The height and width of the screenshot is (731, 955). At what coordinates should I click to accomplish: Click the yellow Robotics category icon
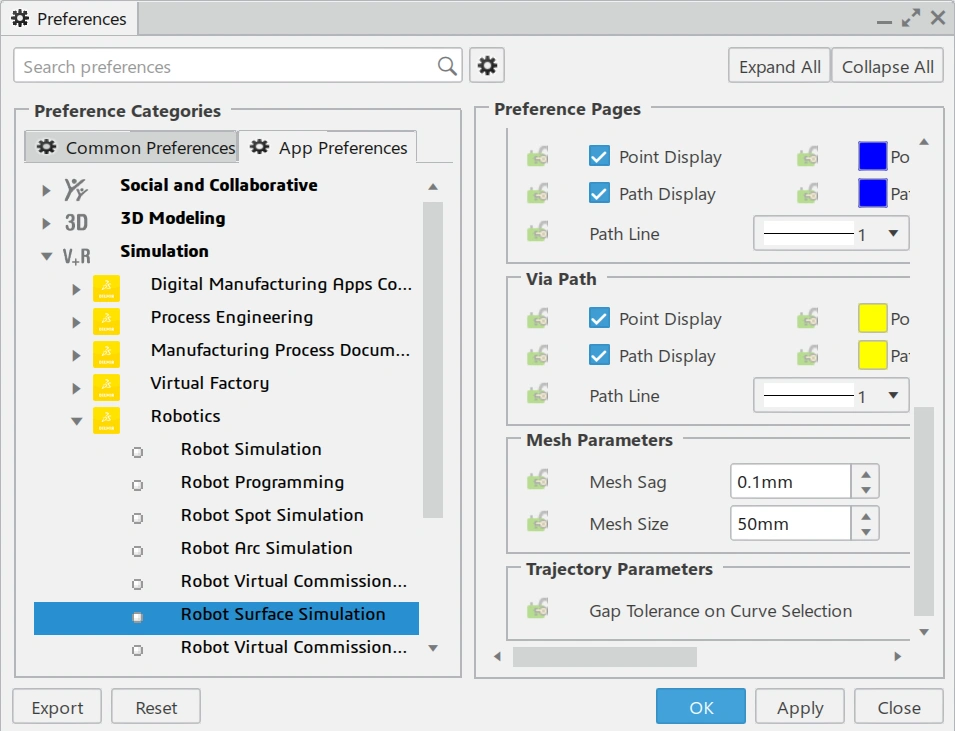coord(106,420)
